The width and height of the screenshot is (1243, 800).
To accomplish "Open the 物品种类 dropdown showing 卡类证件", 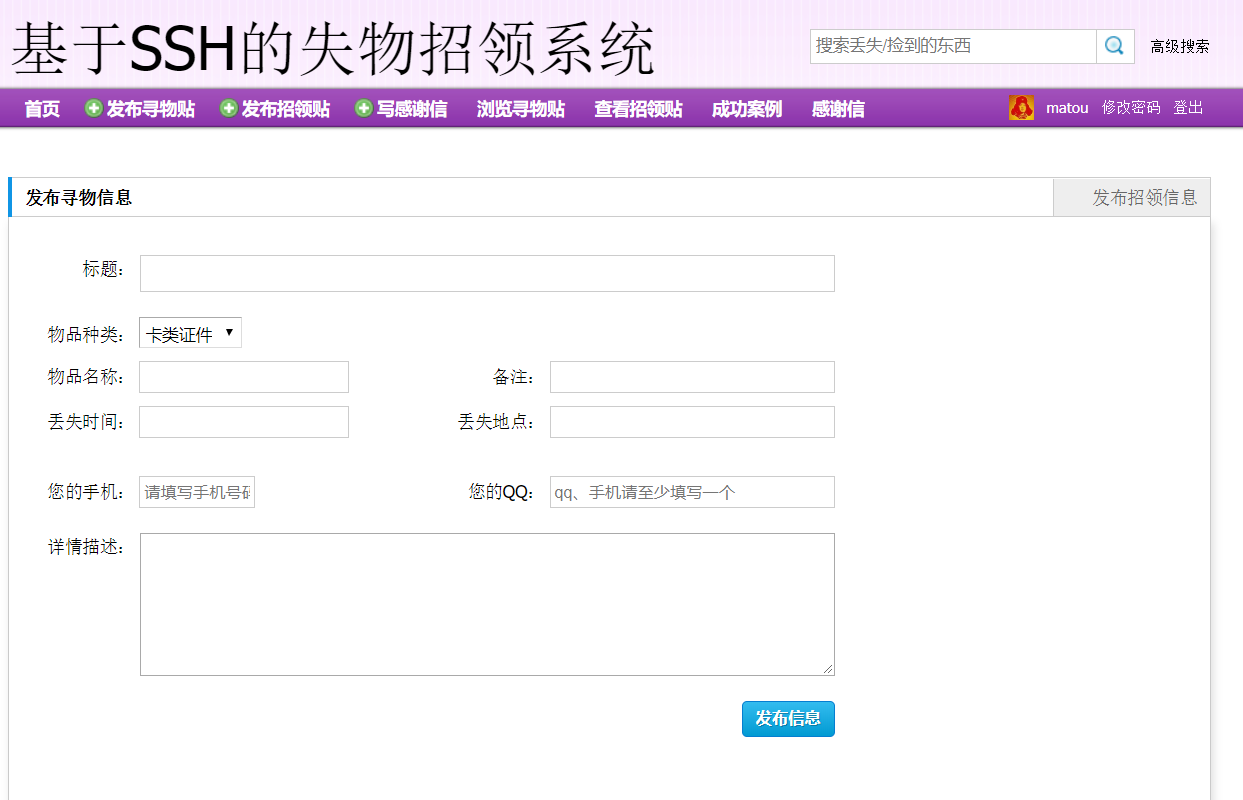I will coord(189,332).
